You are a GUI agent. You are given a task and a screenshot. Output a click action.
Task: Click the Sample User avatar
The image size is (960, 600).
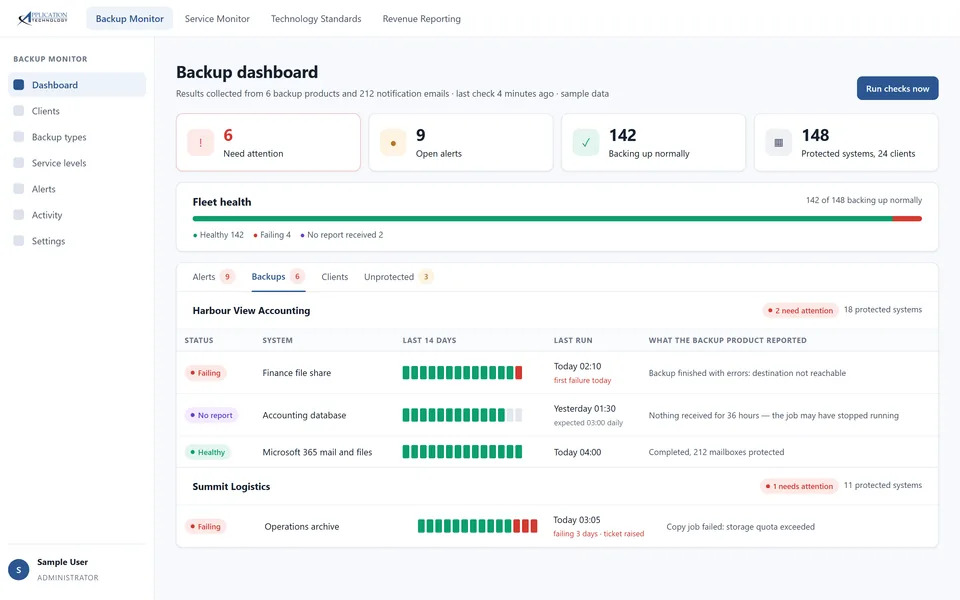[x=18, y=569]
